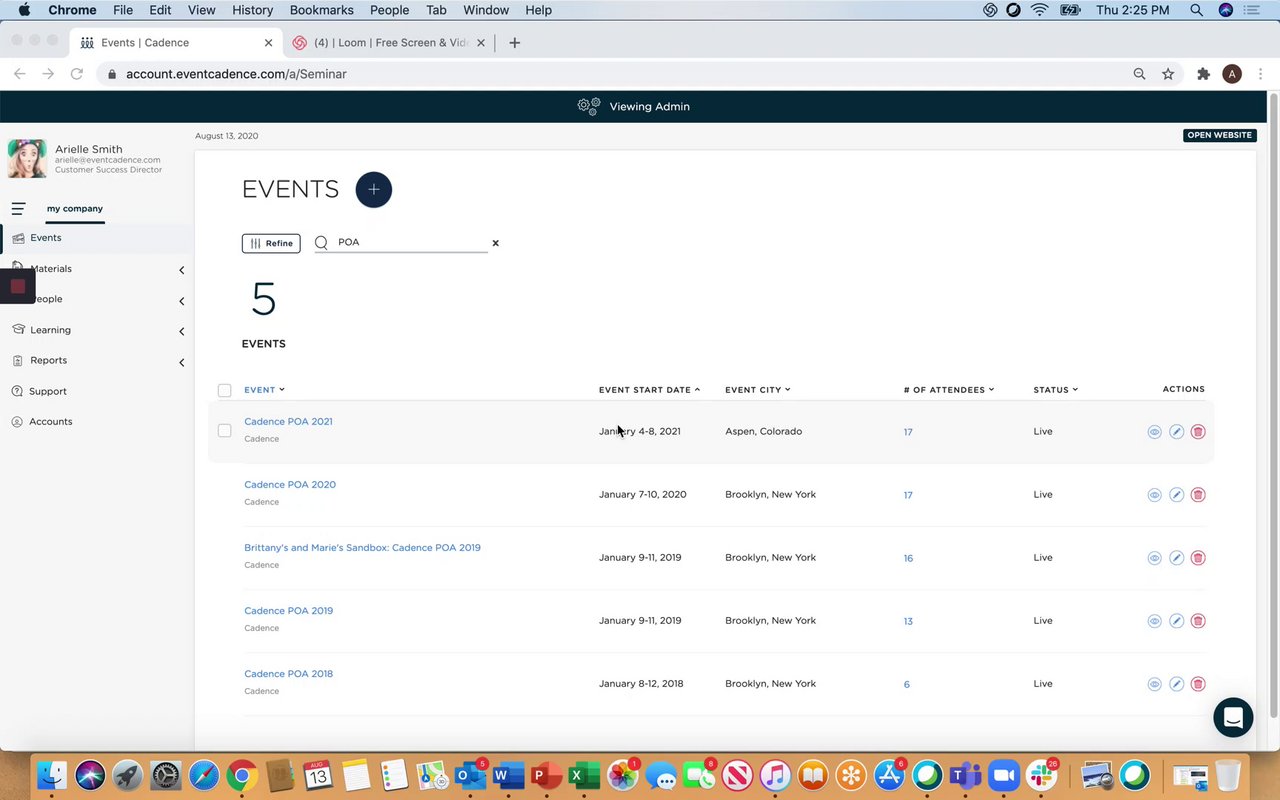This screenshot has width=1280, height=800.
Task: Reload the page in Chrome
Action: pos(76,74)
